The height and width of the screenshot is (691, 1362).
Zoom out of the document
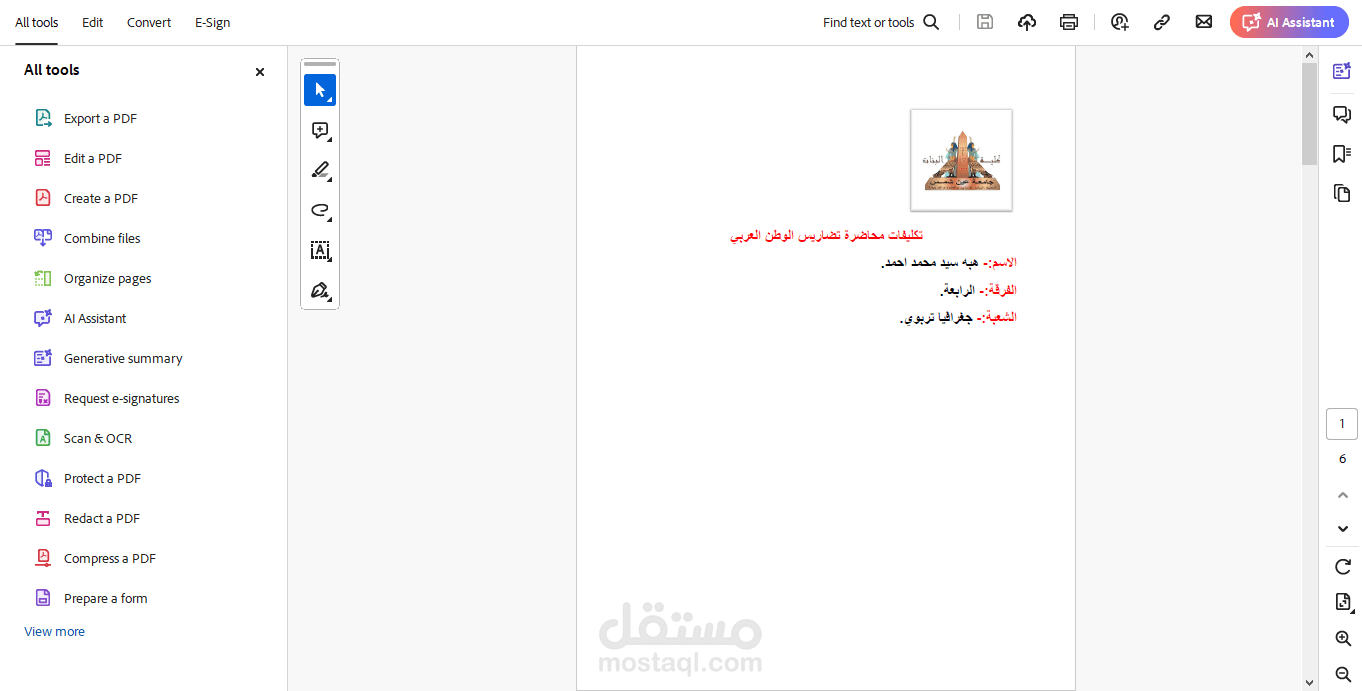point(1343,674)
